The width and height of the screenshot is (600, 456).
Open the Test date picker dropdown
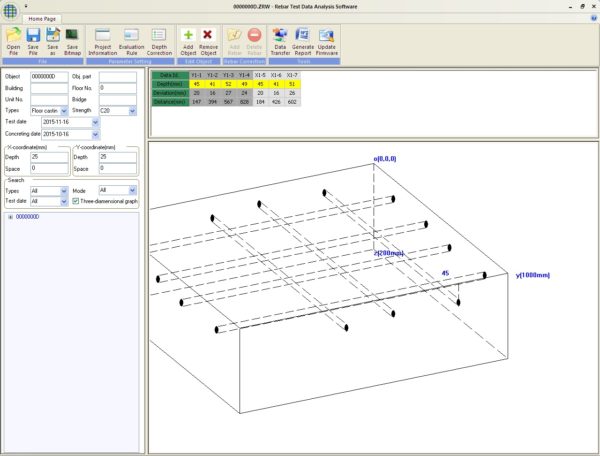tap(95, 122)
